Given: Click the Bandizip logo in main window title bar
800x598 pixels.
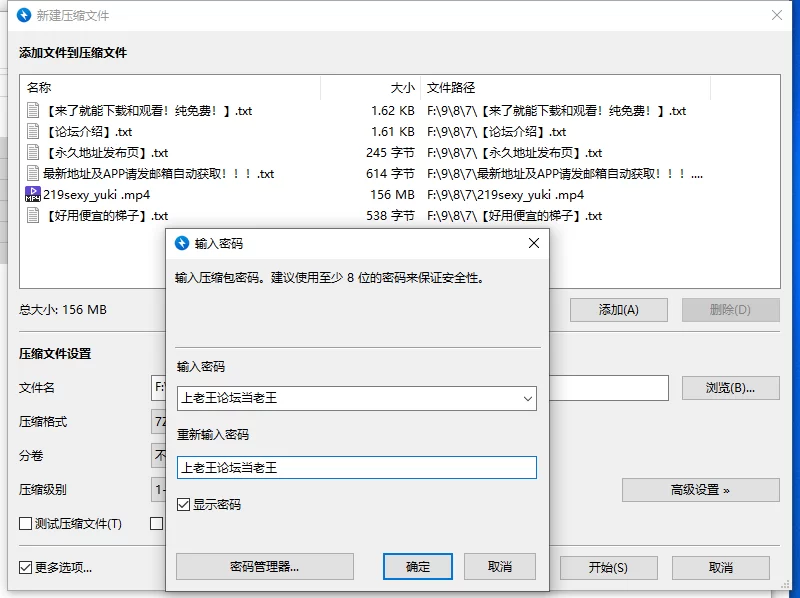Looking at the screenshot, I should coord(24,15).
